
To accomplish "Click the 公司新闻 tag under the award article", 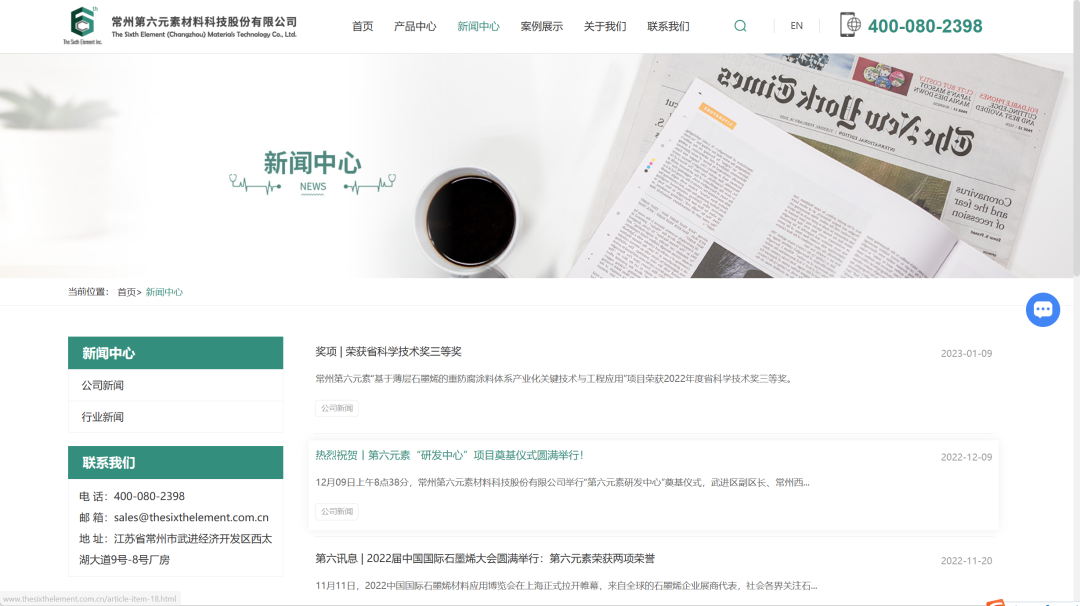I will coord(336,408).
